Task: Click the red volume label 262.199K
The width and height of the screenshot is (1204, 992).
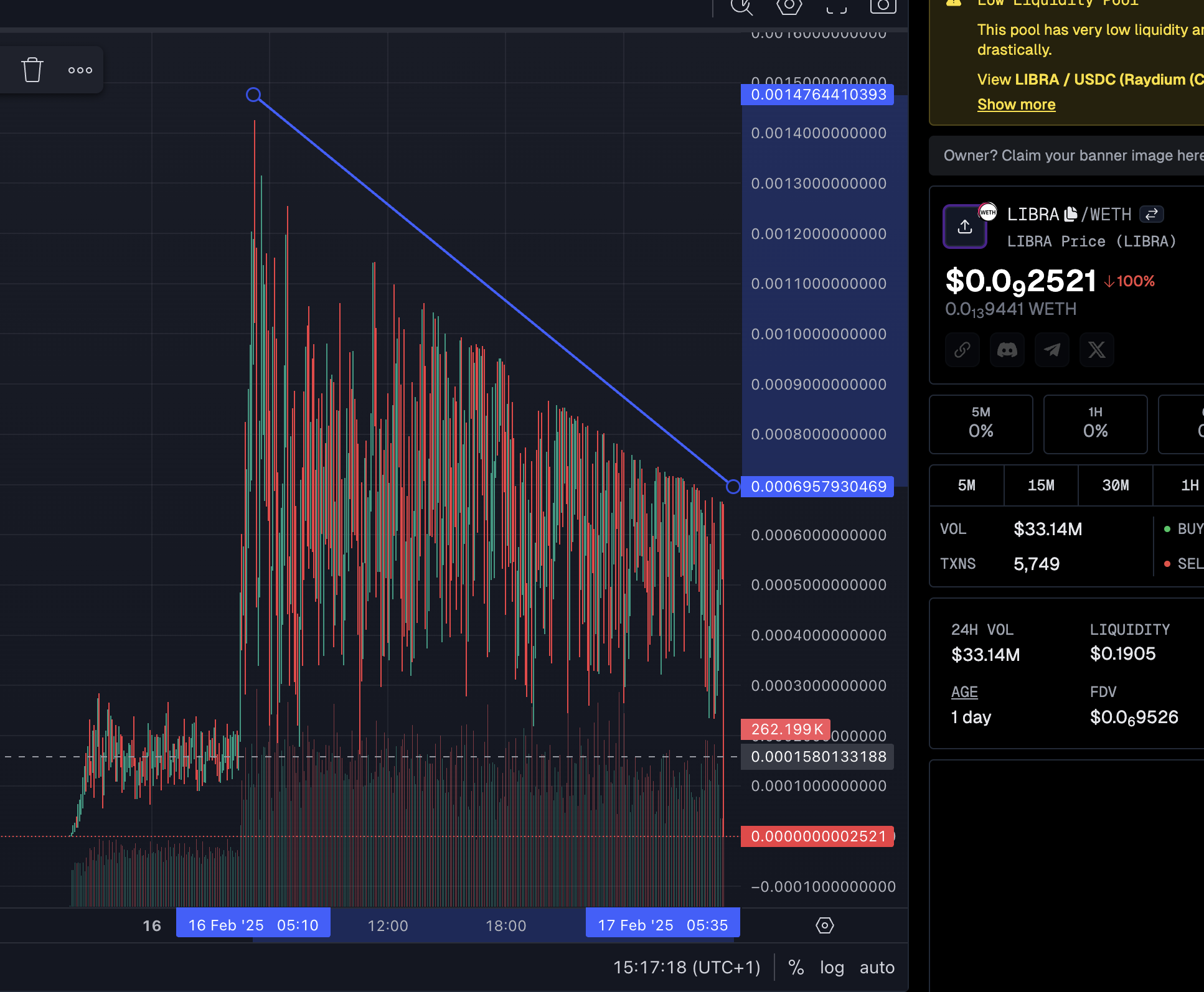Action: (x=786, y=729)
